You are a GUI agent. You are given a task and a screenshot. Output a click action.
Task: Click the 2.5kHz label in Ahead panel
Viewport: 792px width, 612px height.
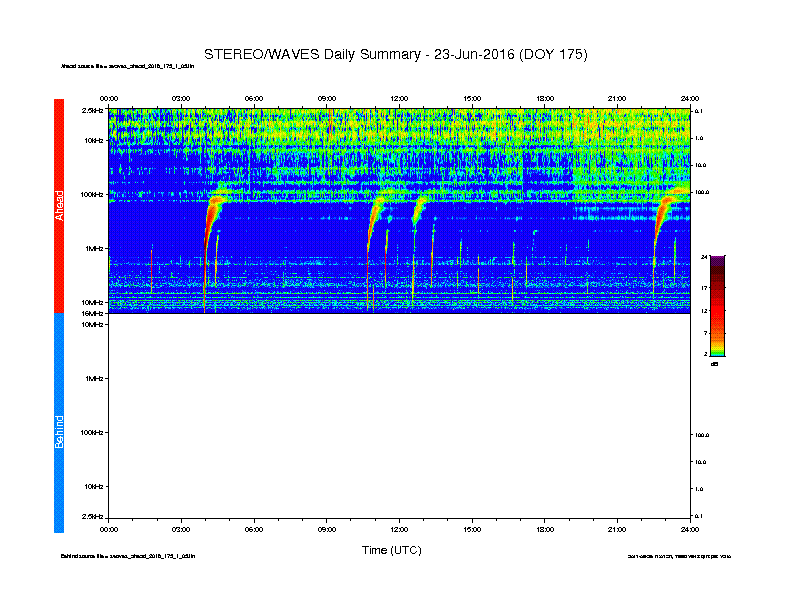point(92,110)
